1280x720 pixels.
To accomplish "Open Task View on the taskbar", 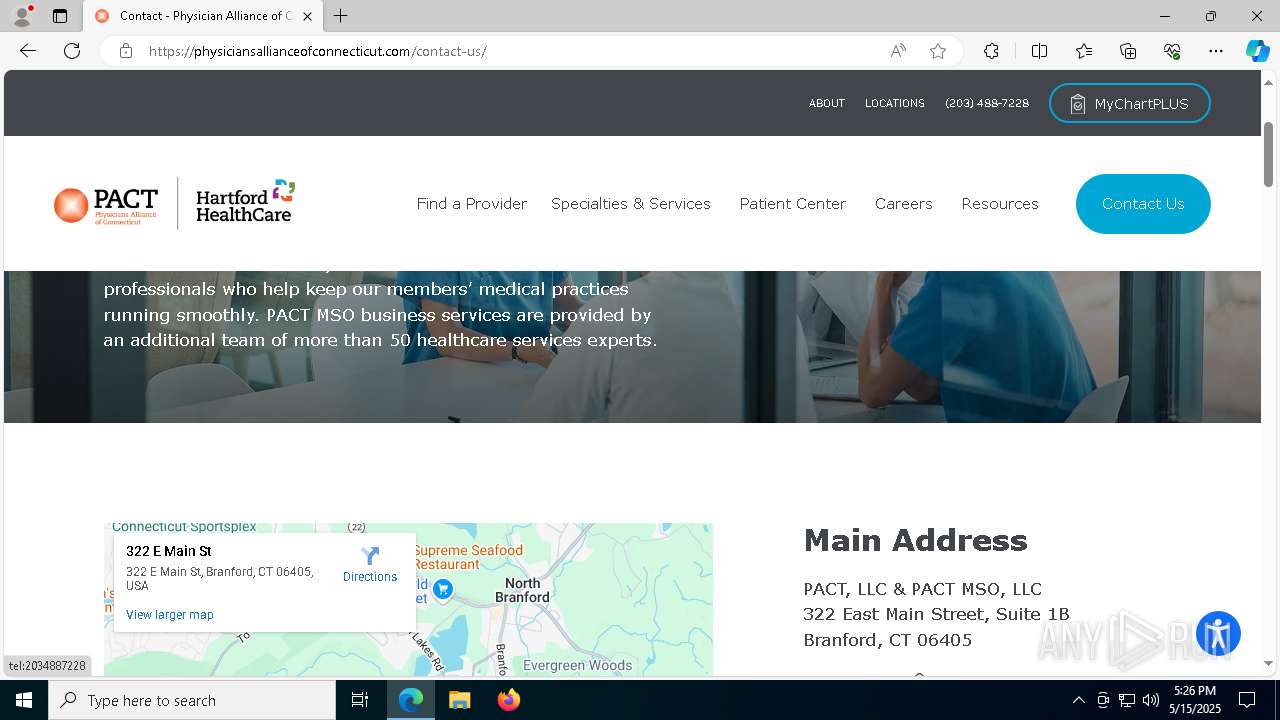I will [x=360, y=700].
